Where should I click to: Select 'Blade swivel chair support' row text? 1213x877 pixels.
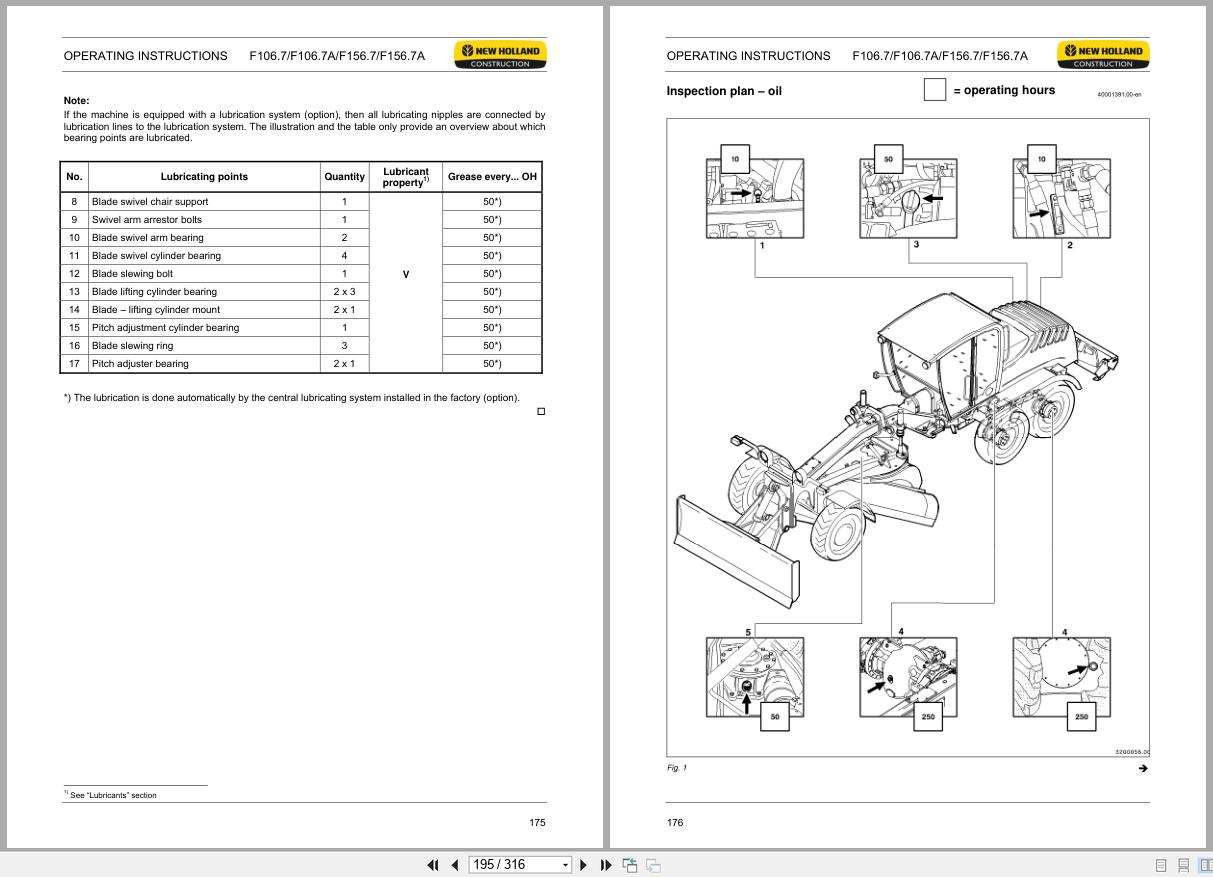tap(150, 201)
